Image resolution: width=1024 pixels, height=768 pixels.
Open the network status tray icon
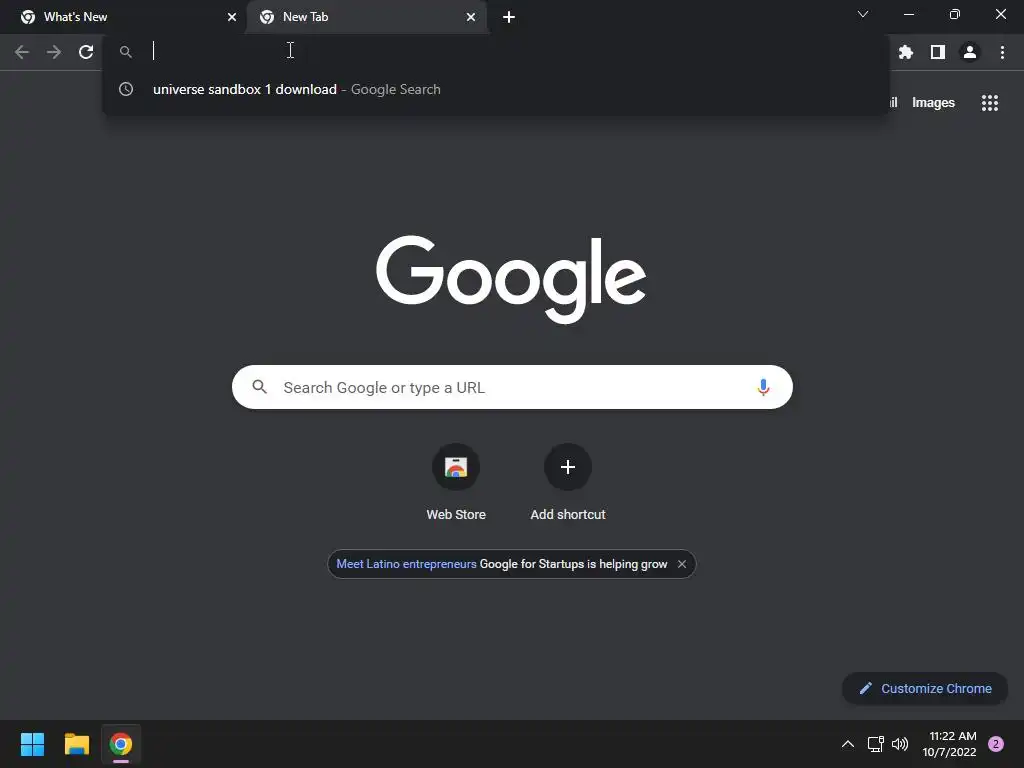pos(875,744)
